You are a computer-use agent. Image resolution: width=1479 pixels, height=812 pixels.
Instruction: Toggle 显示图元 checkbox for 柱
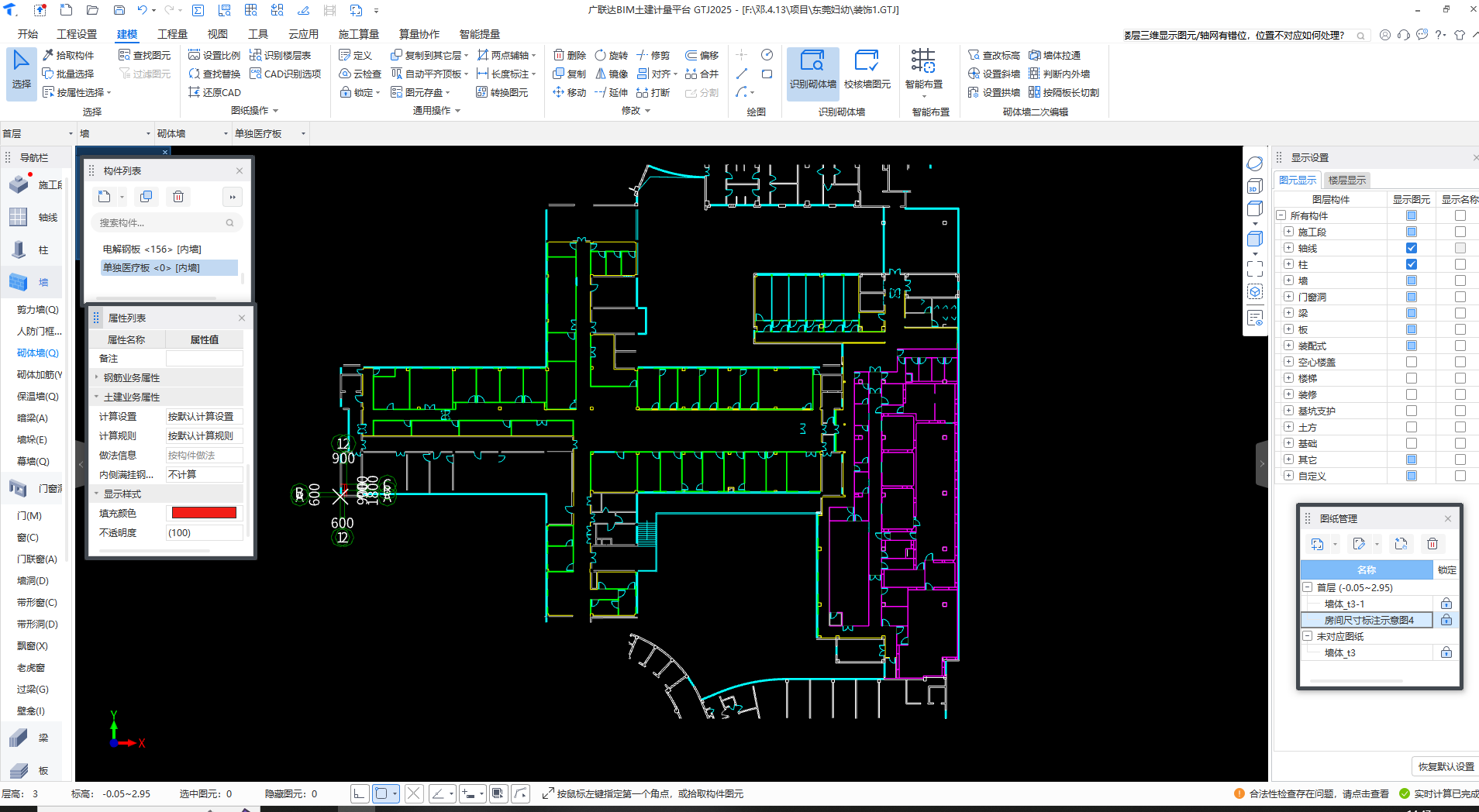click(1412, 264)
